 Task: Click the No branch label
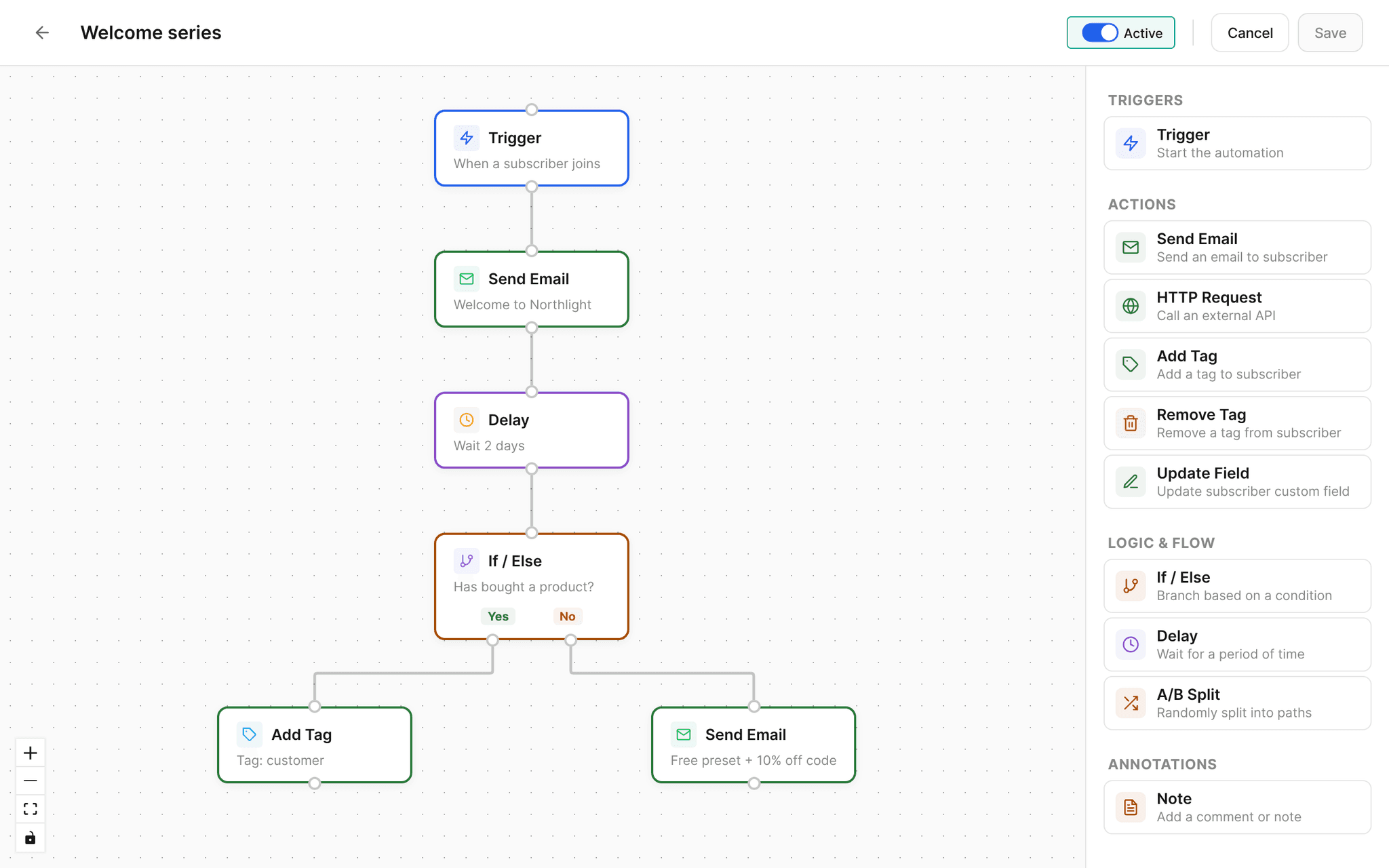click(567, 616)
